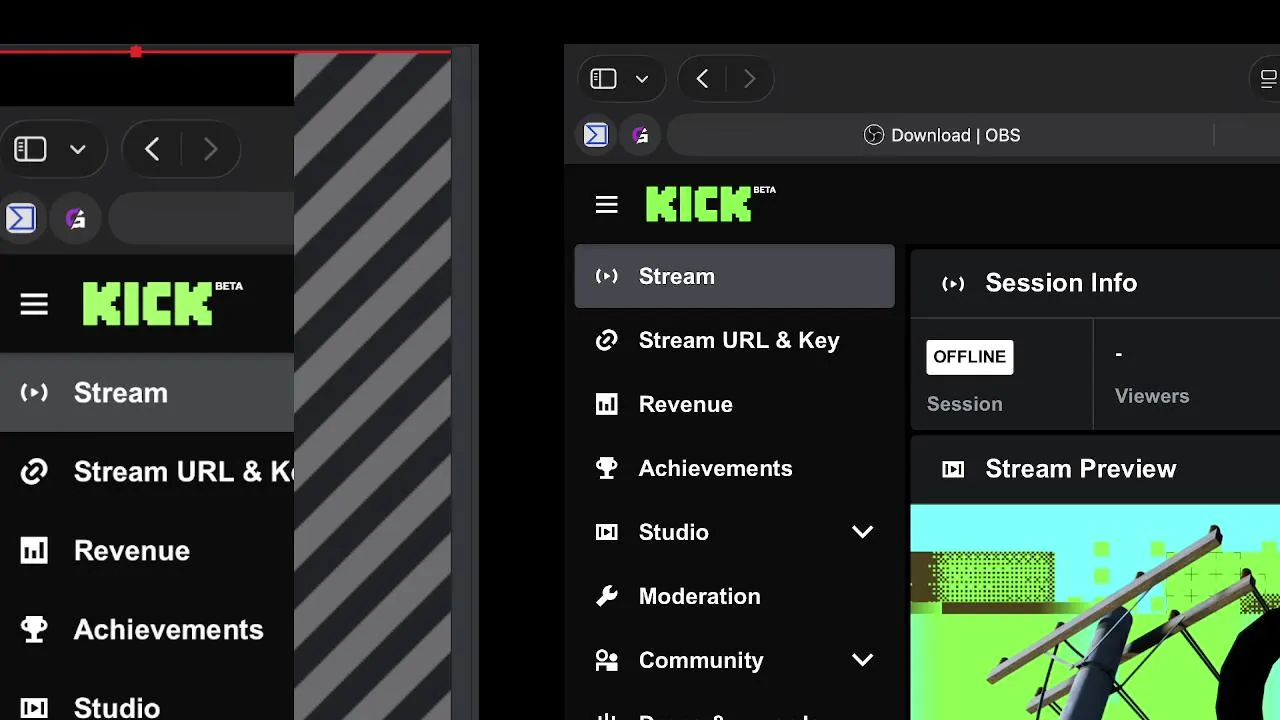Viewport: 1280px width, 720px height.
Task: Open Achievements in right window sidebar
Action: pyautogui.click(x=734, y=468)
